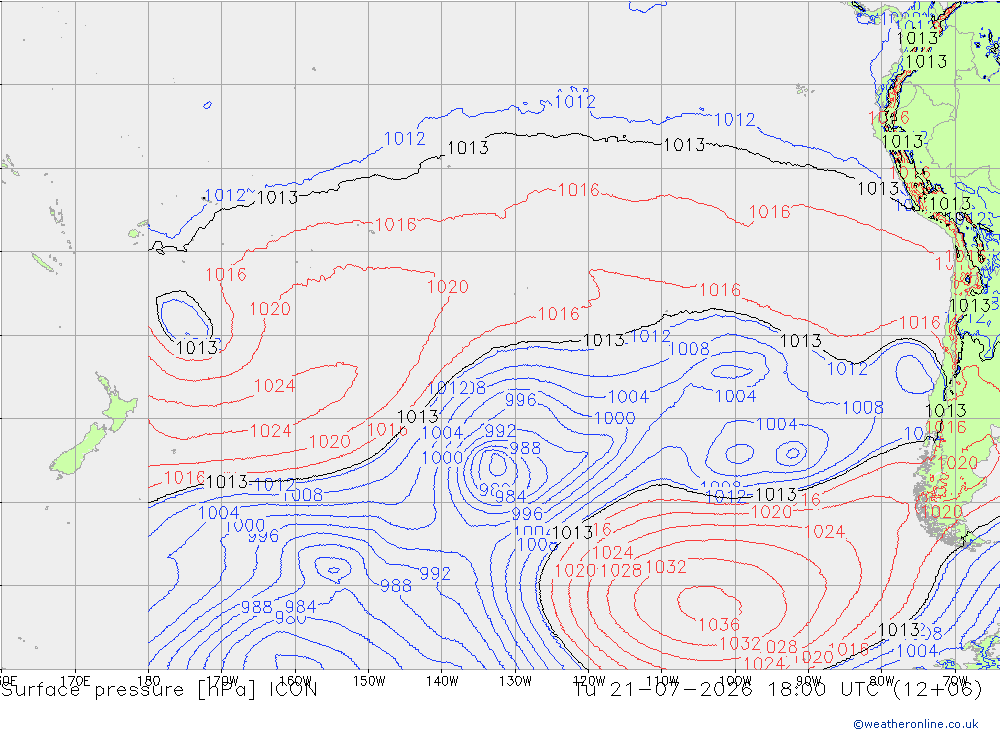Click the 1032 isobar label near 110W
1000x733 pixels.
(x=666, y=566)
